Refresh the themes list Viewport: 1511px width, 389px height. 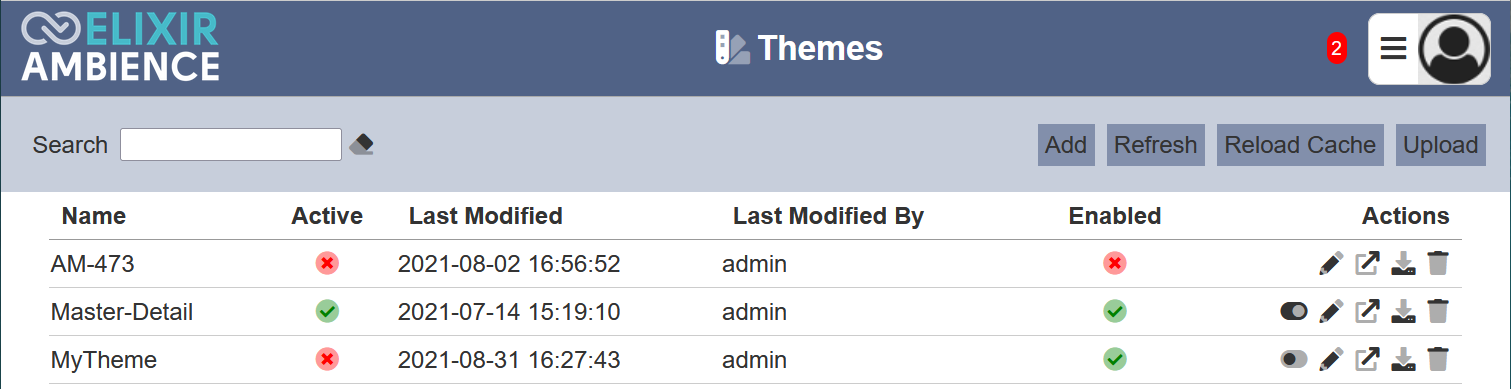1155,145
